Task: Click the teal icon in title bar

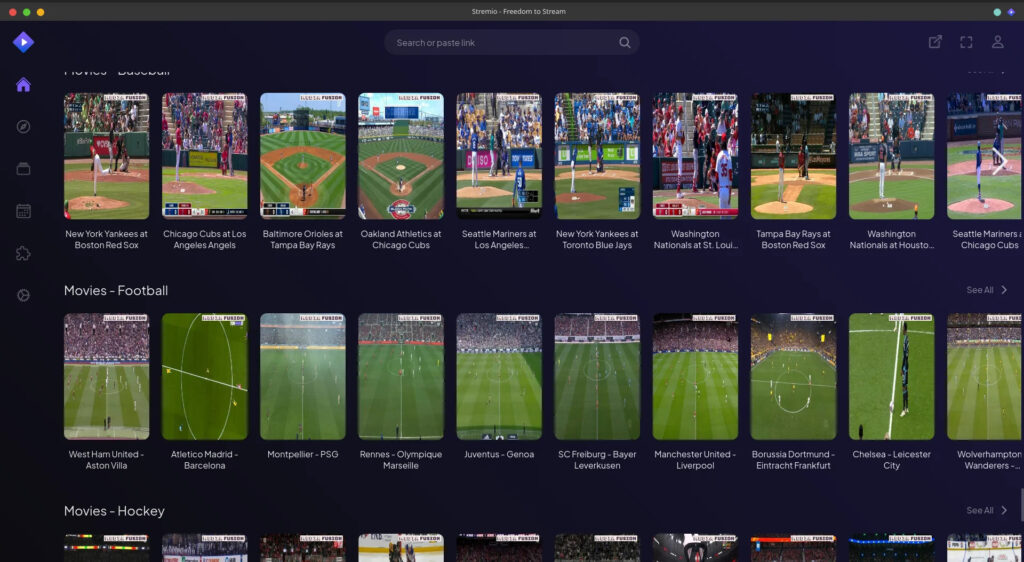Action: coord(997,12)
